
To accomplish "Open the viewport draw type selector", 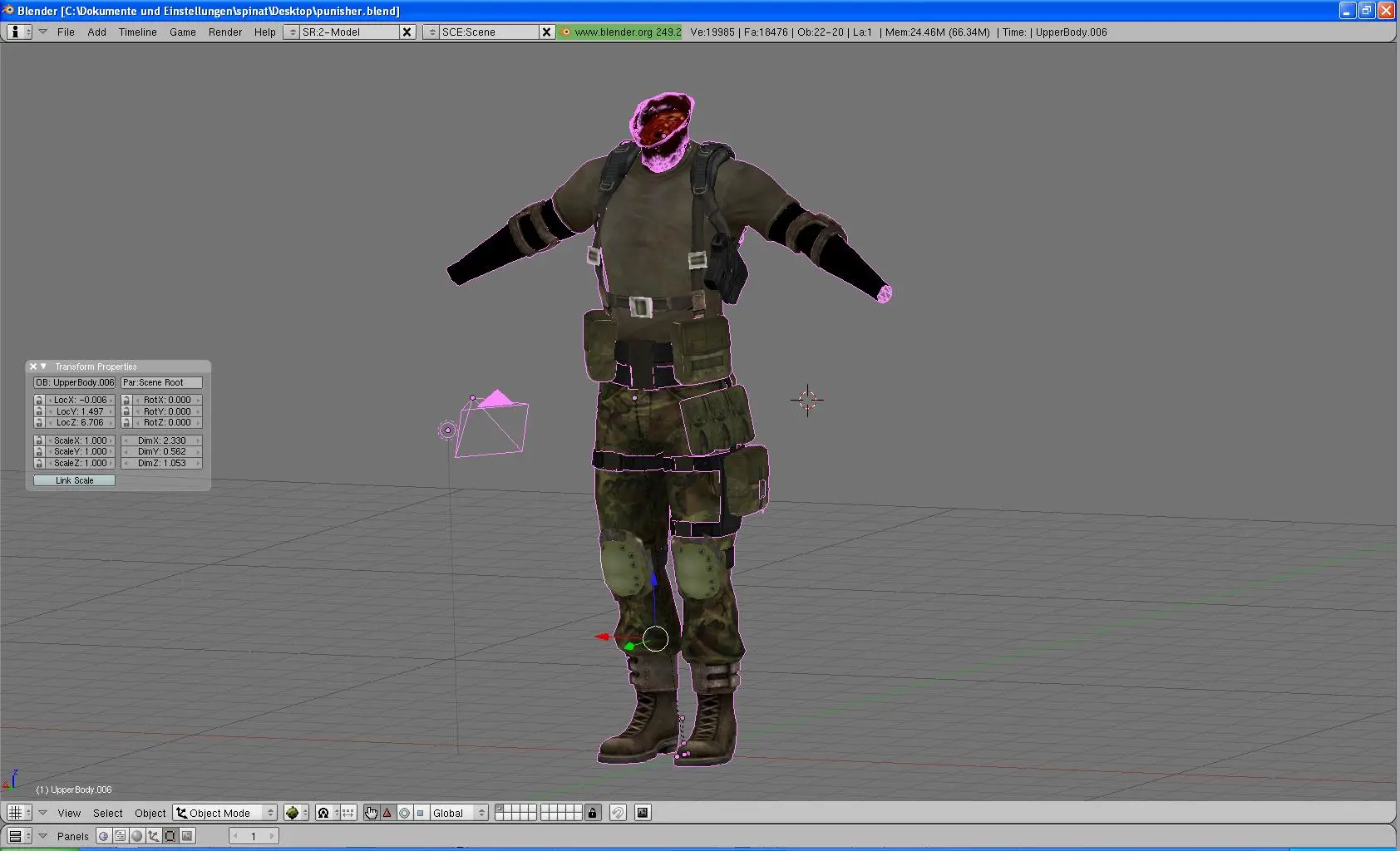I will (297, 813).
